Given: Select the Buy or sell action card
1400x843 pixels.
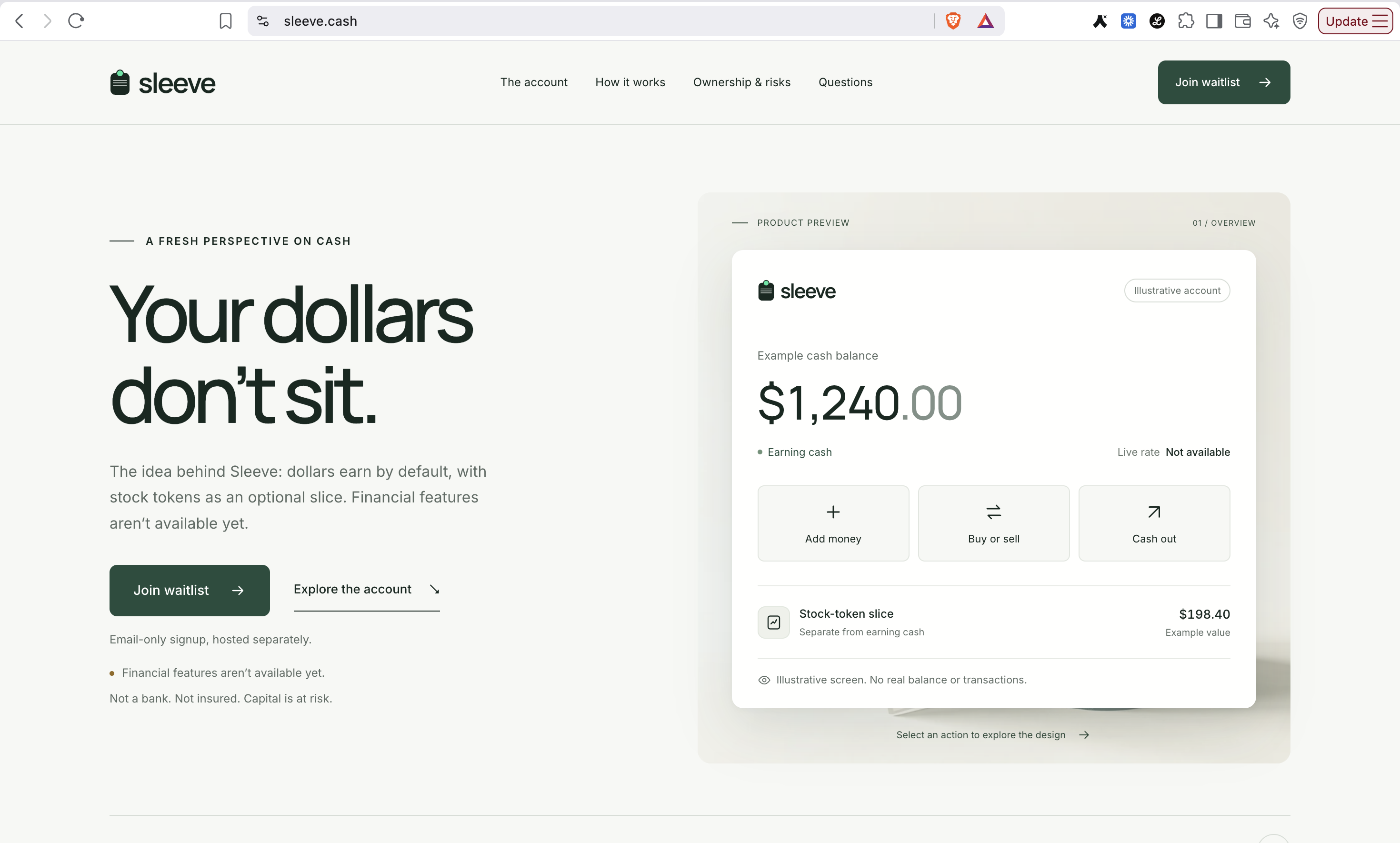Looking at the screenshot, I should 993,523.
